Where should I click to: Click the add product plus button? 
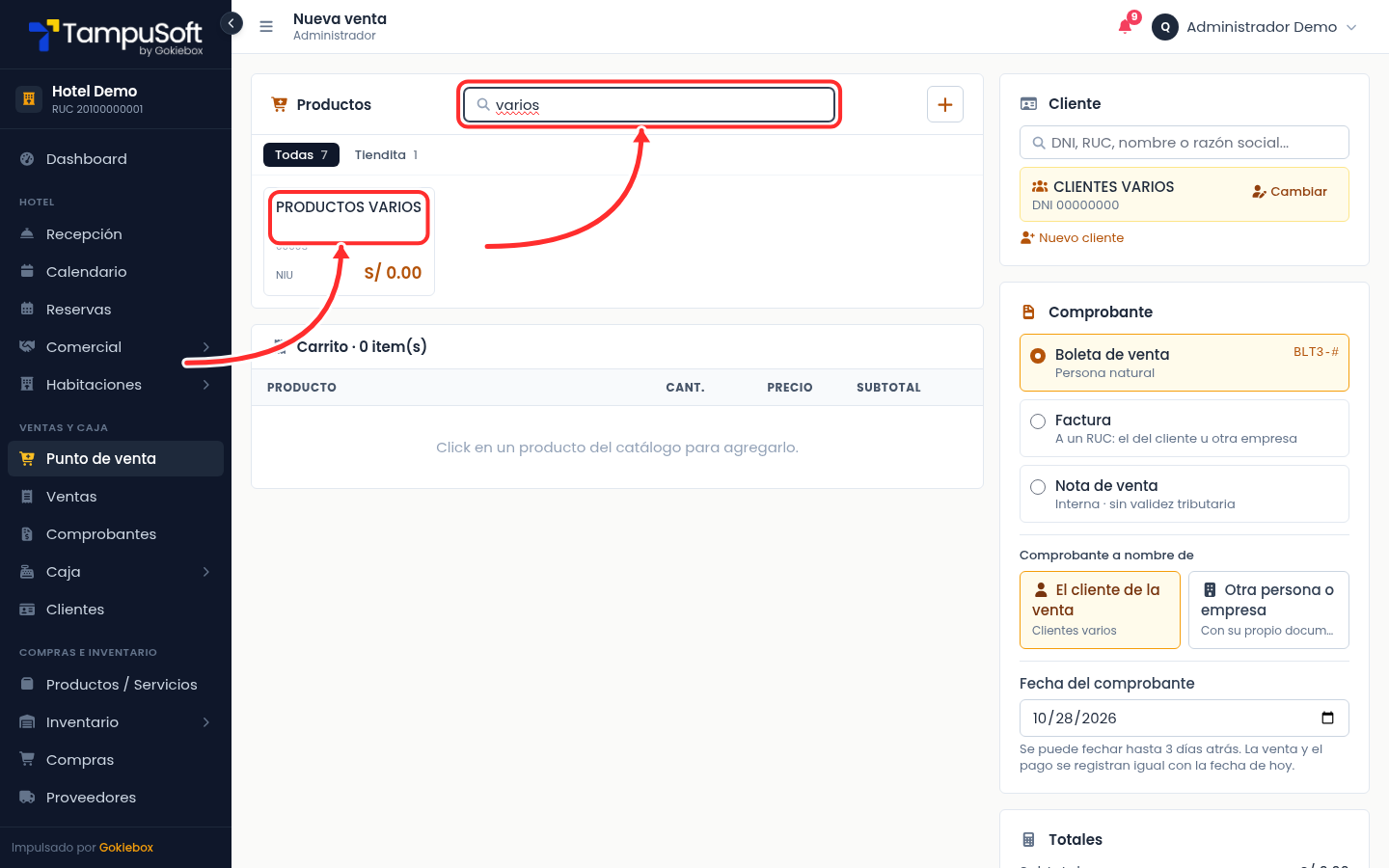coord(945,104)
